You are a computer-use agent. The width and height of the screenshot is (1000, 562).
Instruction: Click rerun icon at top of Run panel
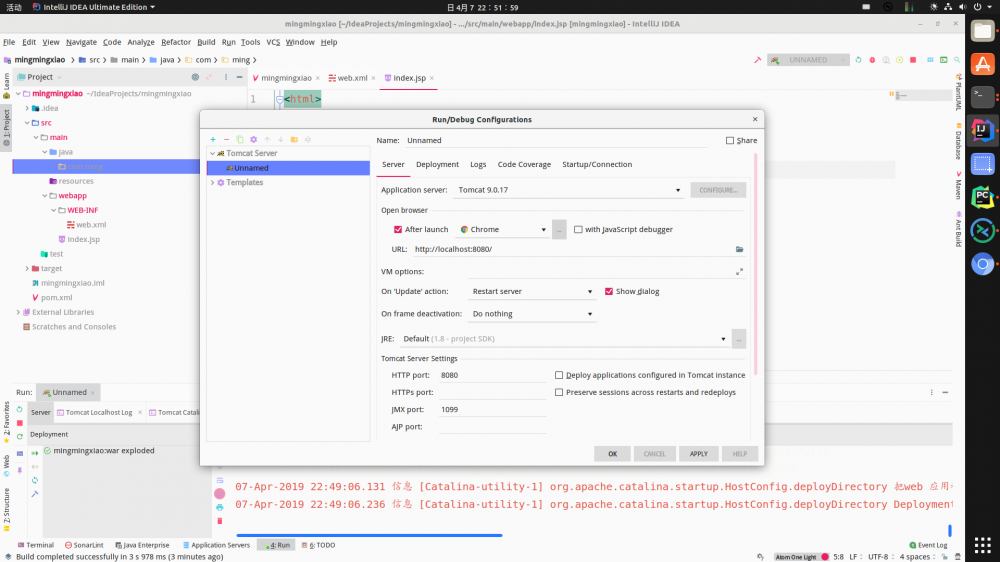(20, 410)
